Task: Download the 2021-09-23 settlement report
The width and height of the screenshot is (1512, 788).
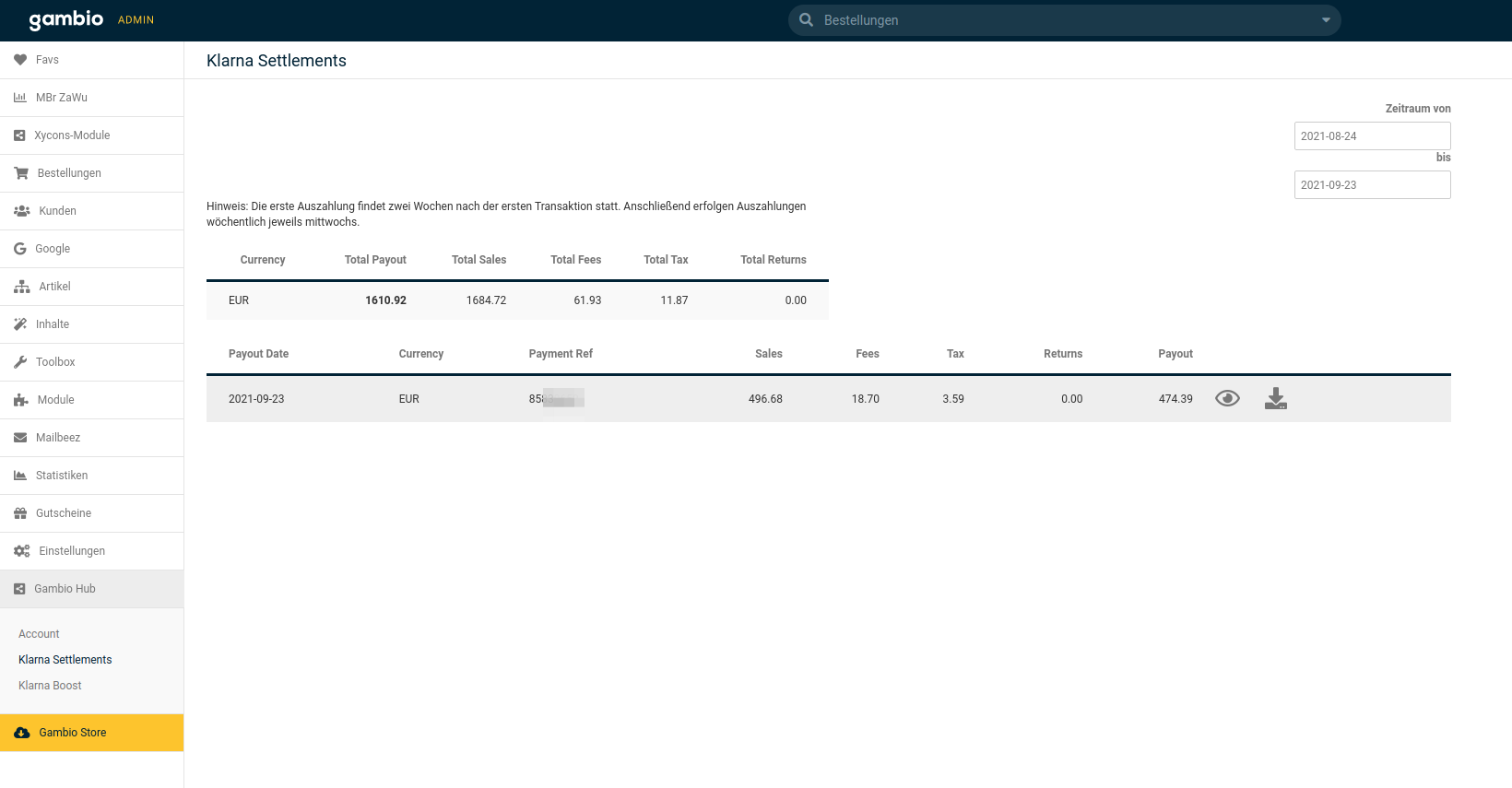Action: pyautogui.click(x=1275, y=398)
